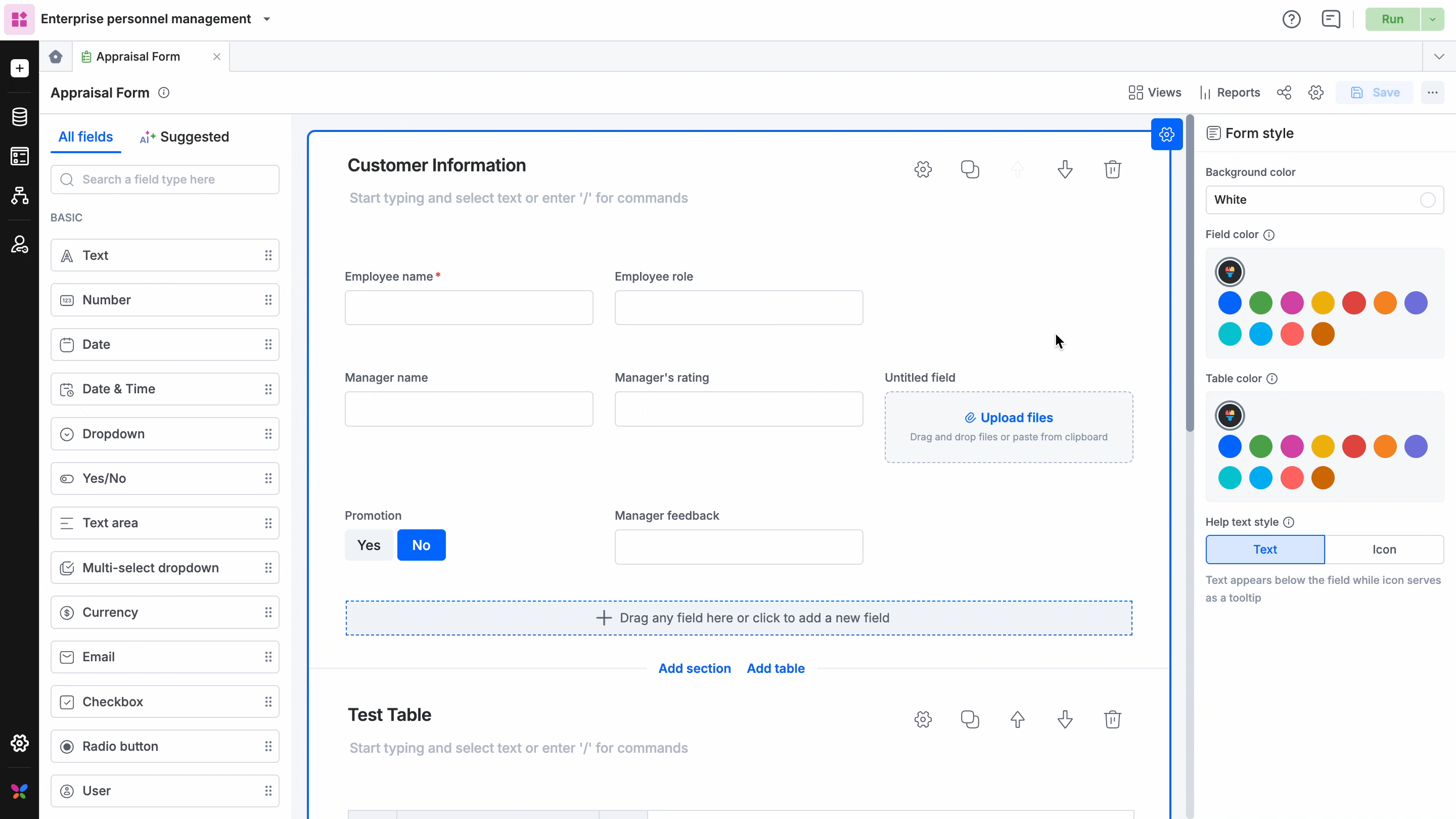Viewport: 1456px width, 819px height.
Task: Click the plus create icon in sidebar
Action: click(x=20, y=68)
